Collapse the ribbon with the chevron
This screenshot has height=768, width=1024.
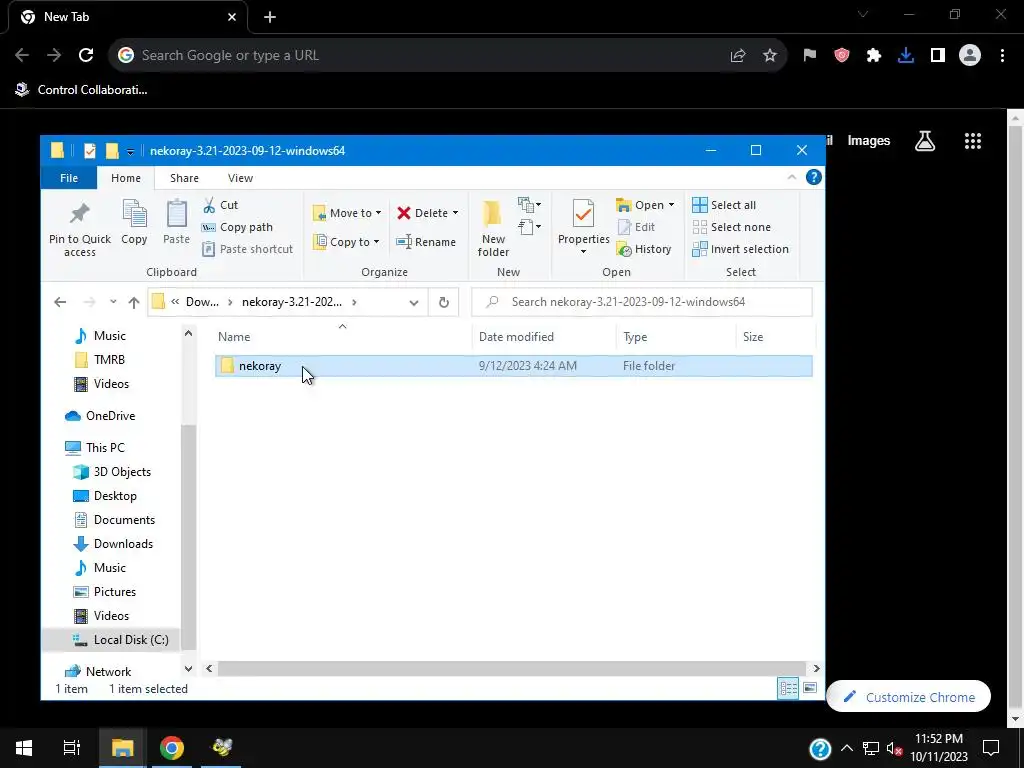792,177
